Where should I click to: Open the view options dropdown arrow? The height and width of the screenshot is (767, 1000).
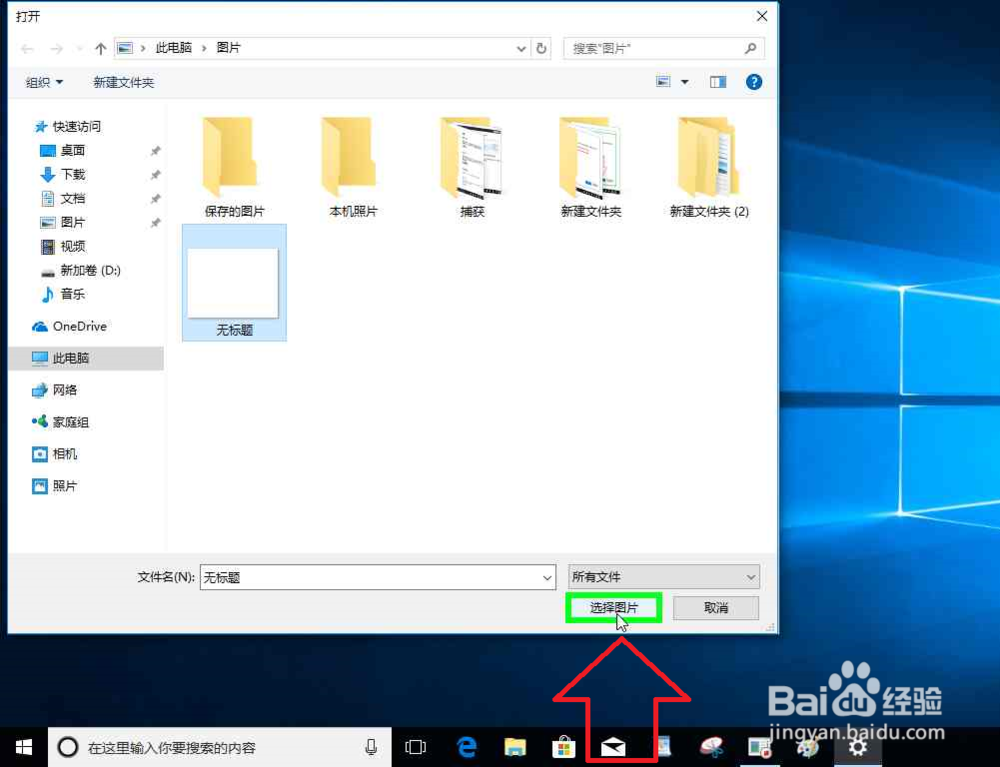(684, 82)
